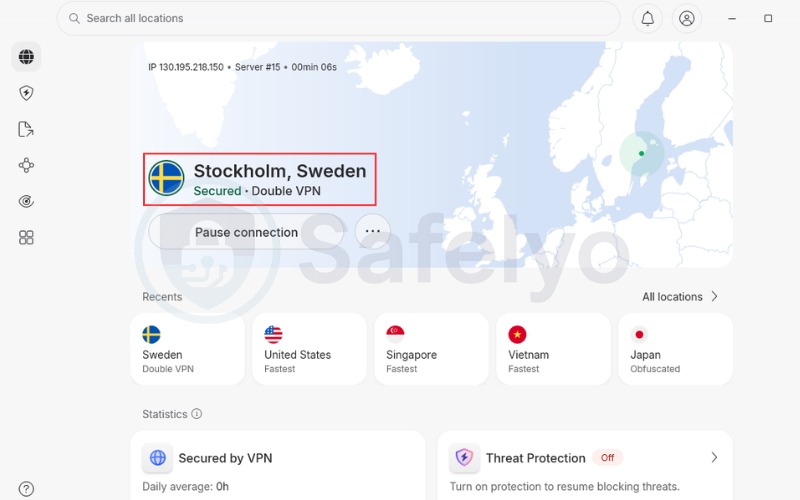Connect to the Singapore Fastest recent
This screenshot has width=800, height=500.
(431, 349)
